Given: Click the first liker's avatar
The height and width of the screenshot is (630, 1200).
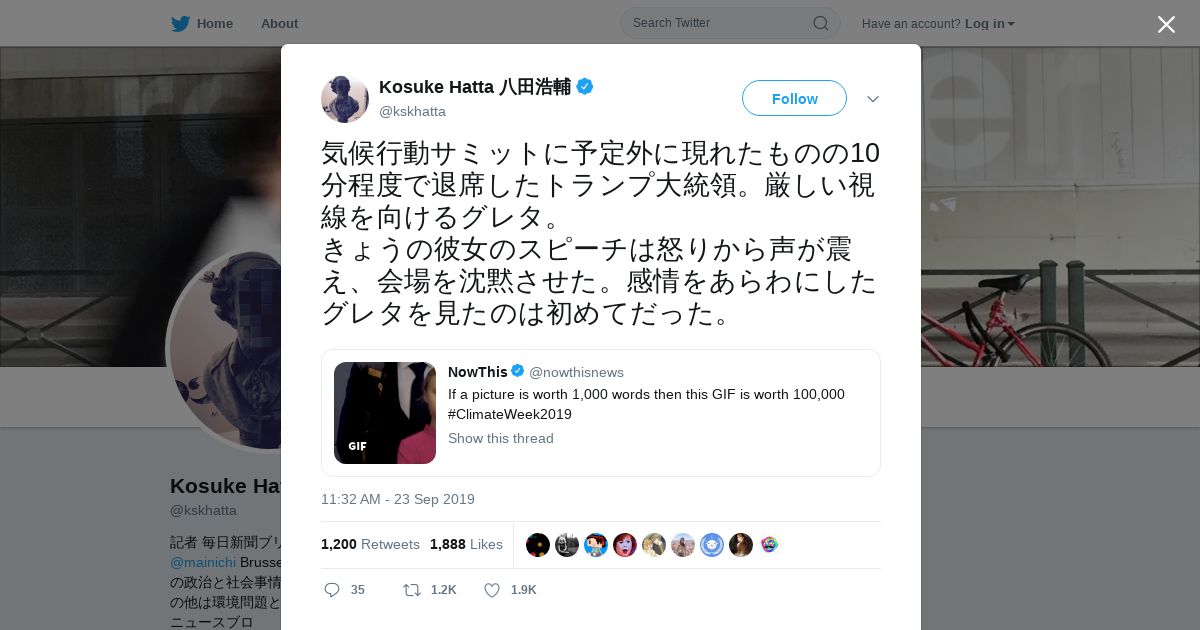Looking at the screenshot, I should pyautogui.click(x=537, y=545).
